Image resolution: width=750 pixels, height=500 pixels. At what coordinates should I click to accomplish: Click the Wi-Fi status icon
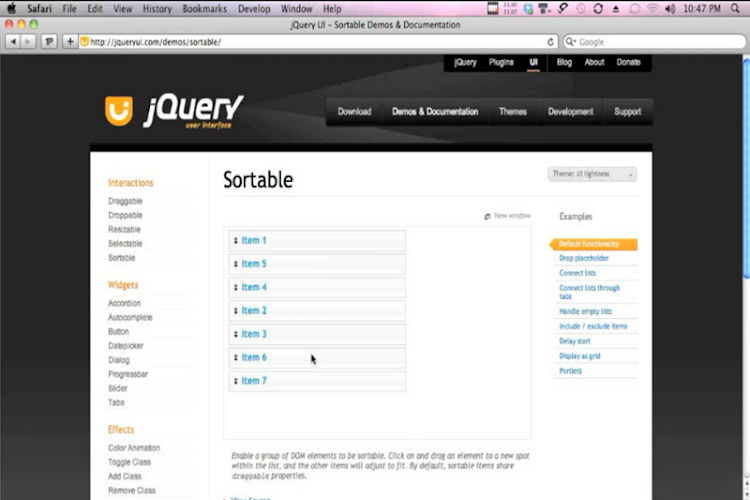click(x=652, y=9)
